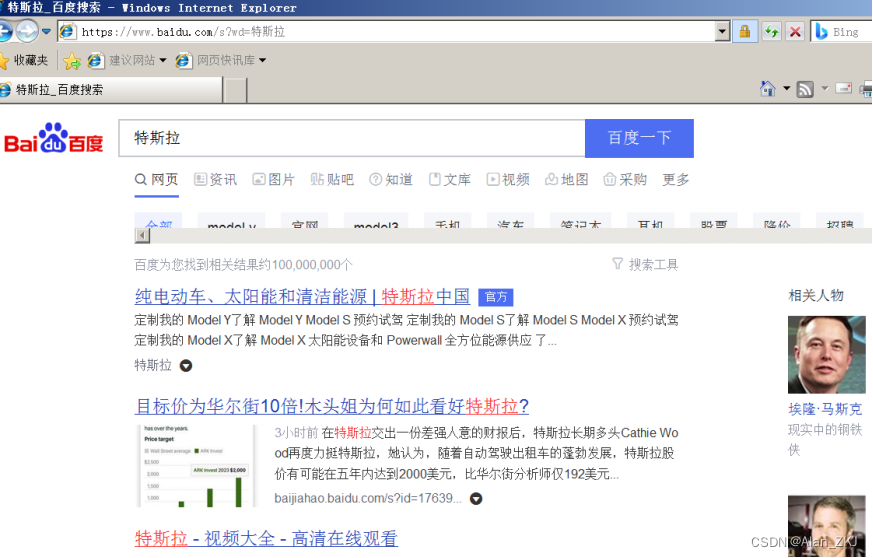Screen dimensions: 873x558
Task: Expand the Home button dropdown arrow
Action: pos(787,89)
